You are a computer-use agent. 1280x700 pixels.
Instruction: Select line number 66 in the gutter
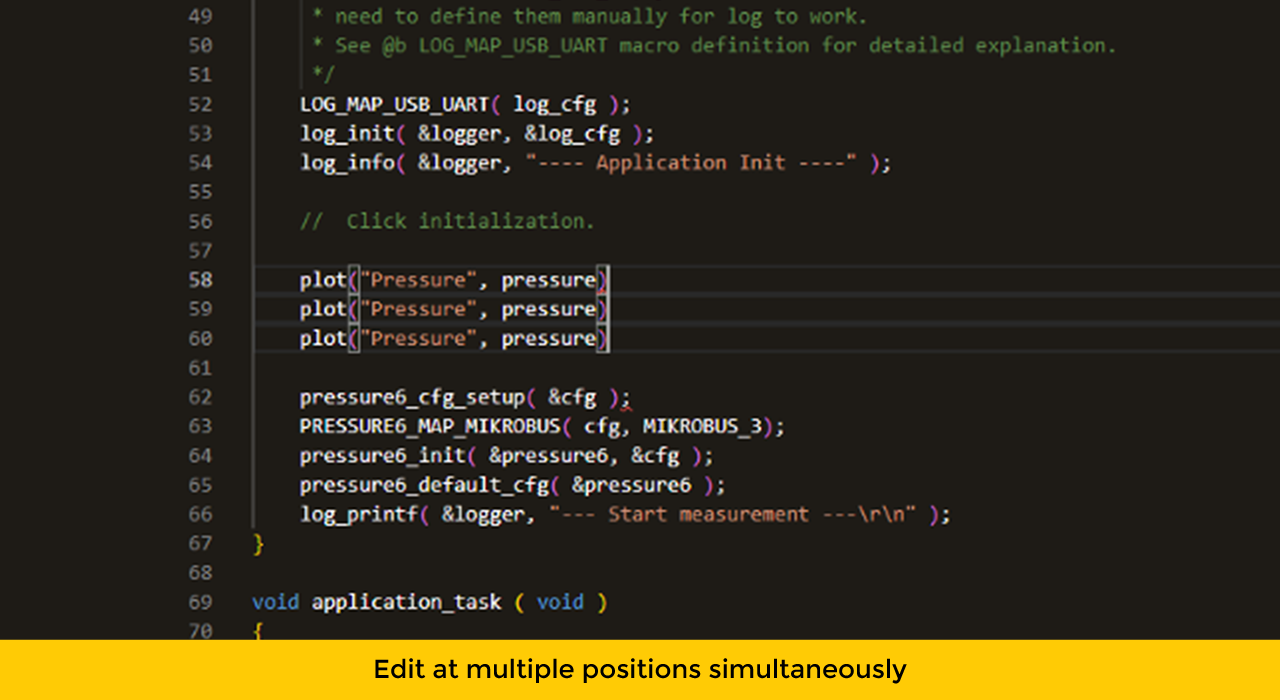[x=200, y=514]
